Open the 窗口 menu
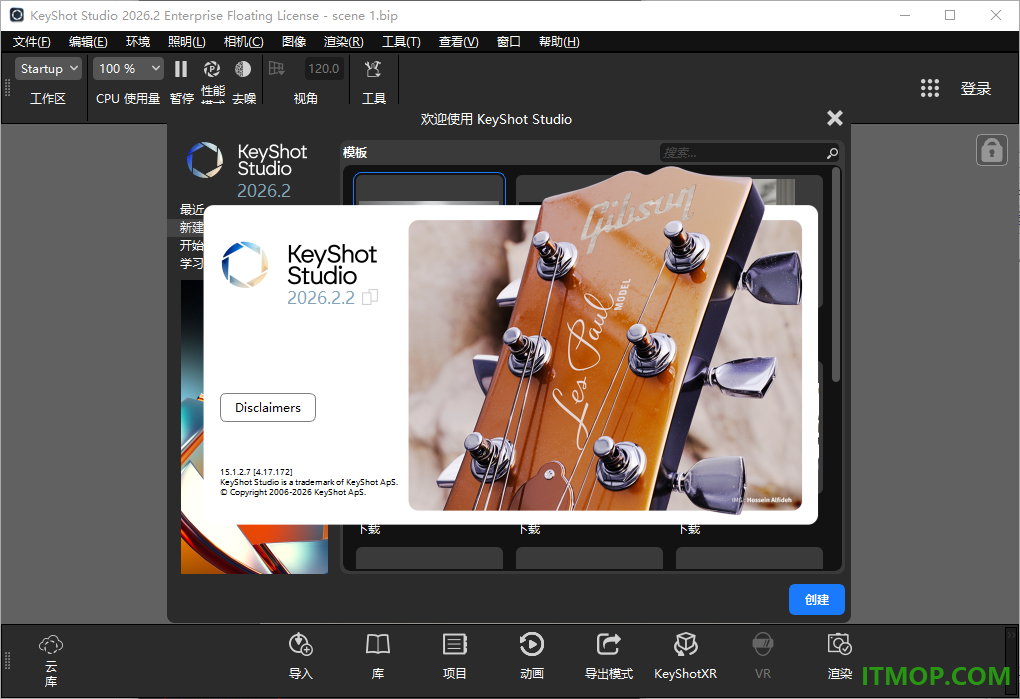1020x699 pixels. [509, 42]
